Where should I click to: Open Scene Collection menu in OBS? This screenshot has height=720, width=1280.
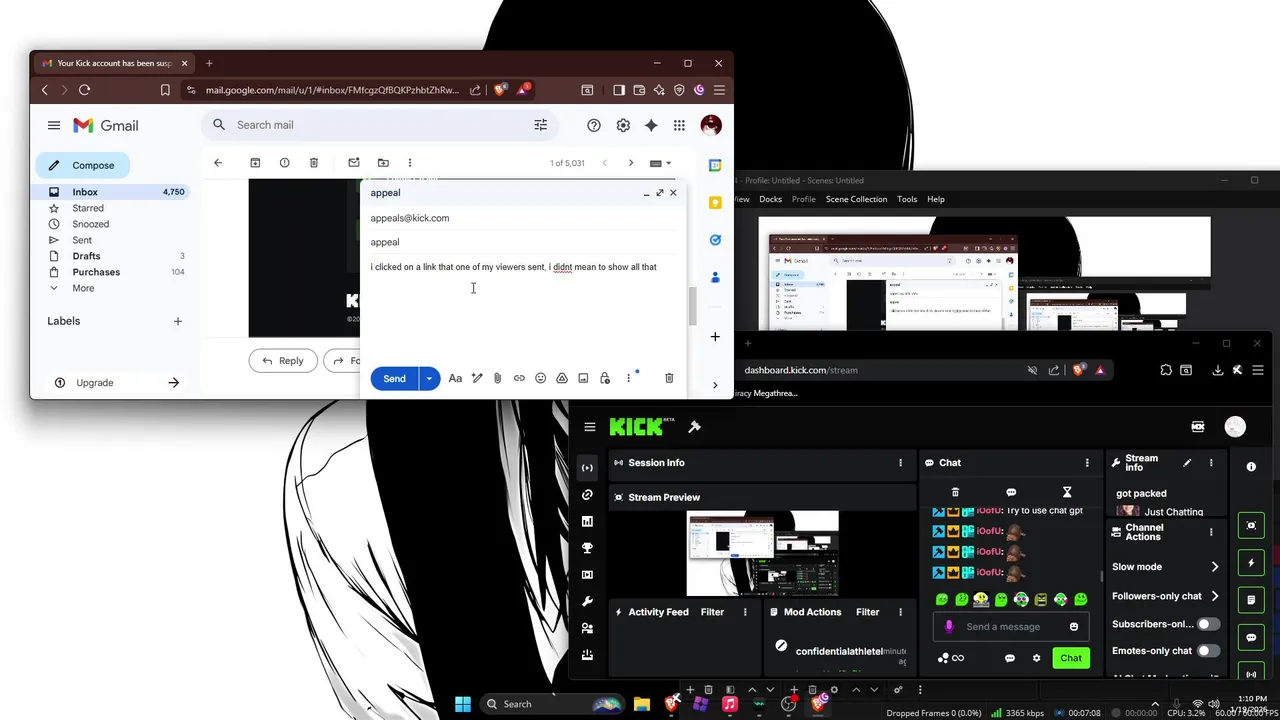[856, 199]
